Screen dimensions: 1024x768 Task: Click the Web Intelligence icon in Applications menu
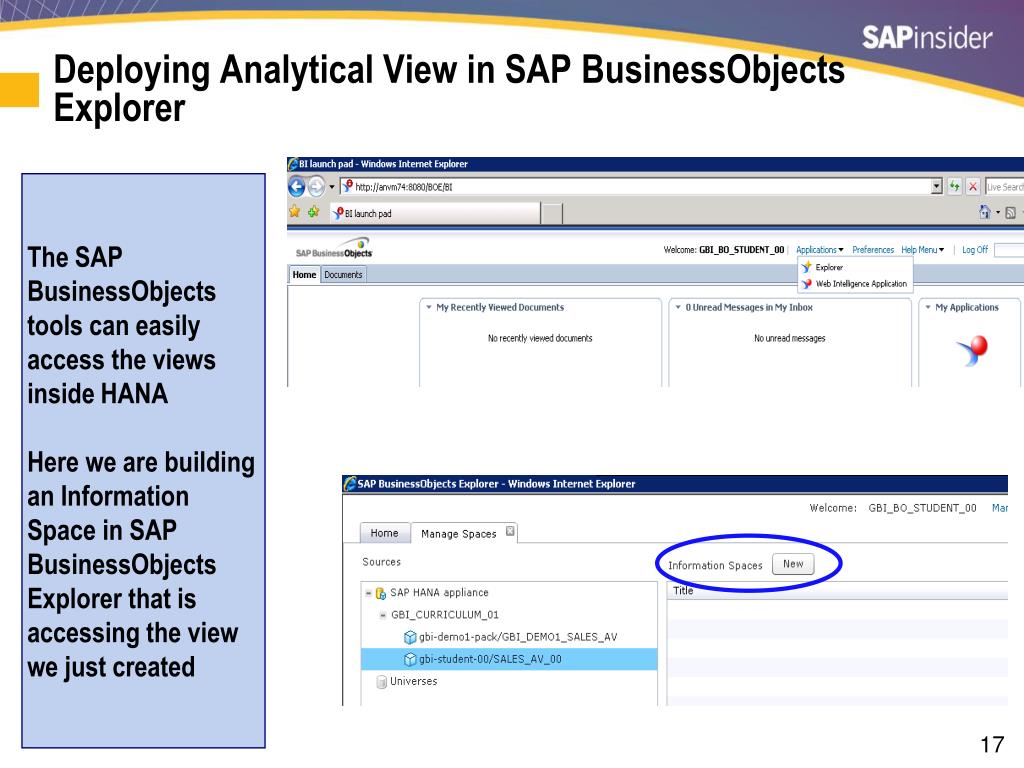(807, 283)
